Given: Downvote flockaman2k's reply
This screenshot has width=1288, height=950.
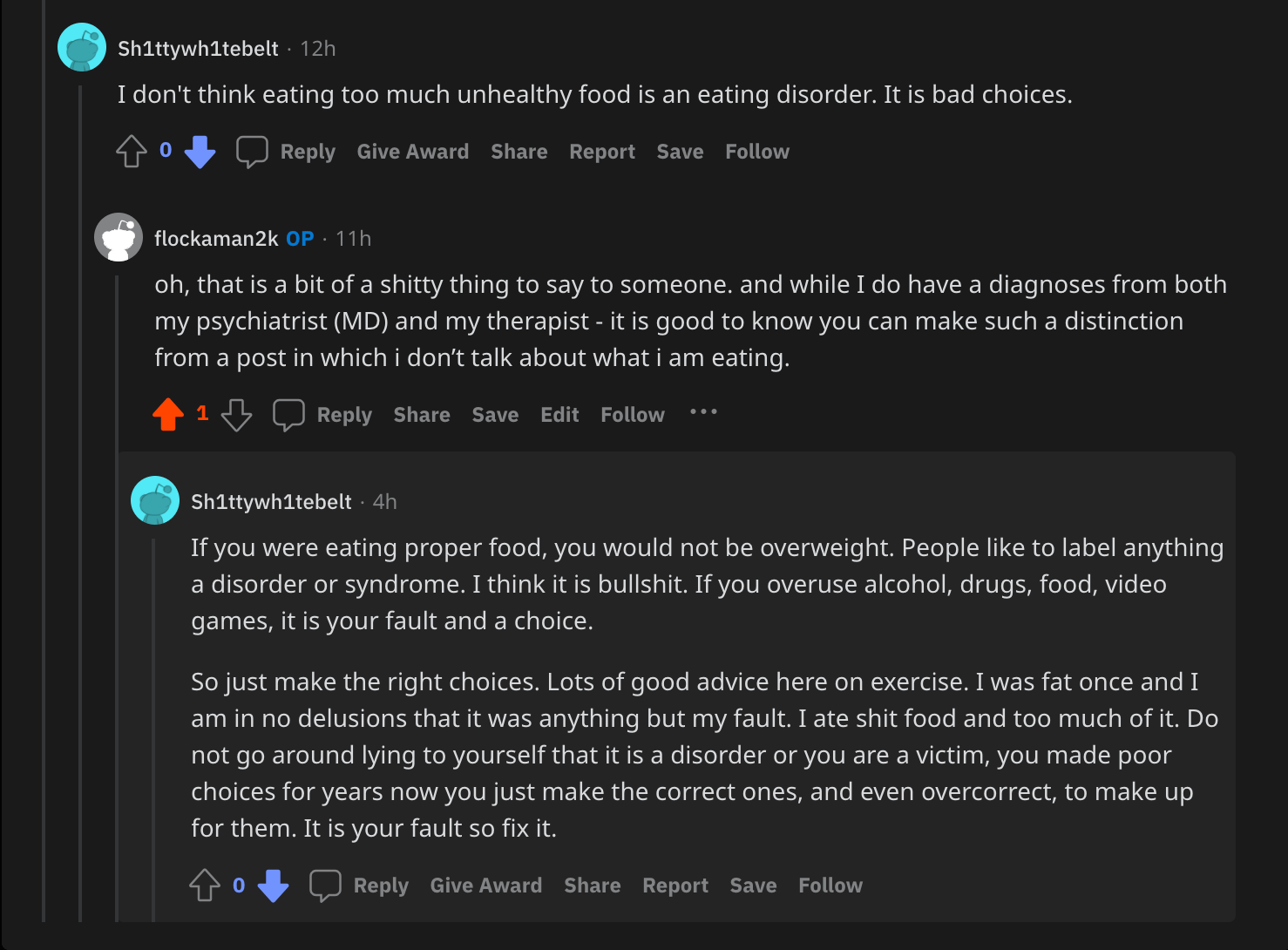Looking at the screenshot, I should tap(235, 416).
